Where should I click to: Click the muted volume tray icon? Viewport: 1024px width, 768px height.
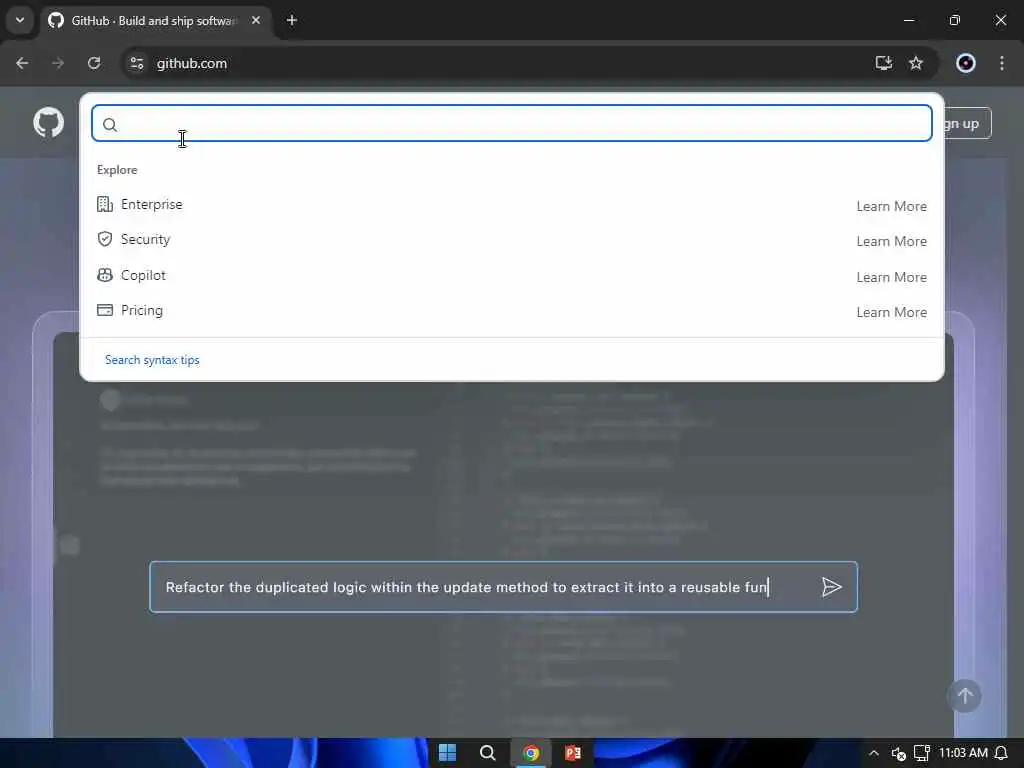[x=899, y=754]
